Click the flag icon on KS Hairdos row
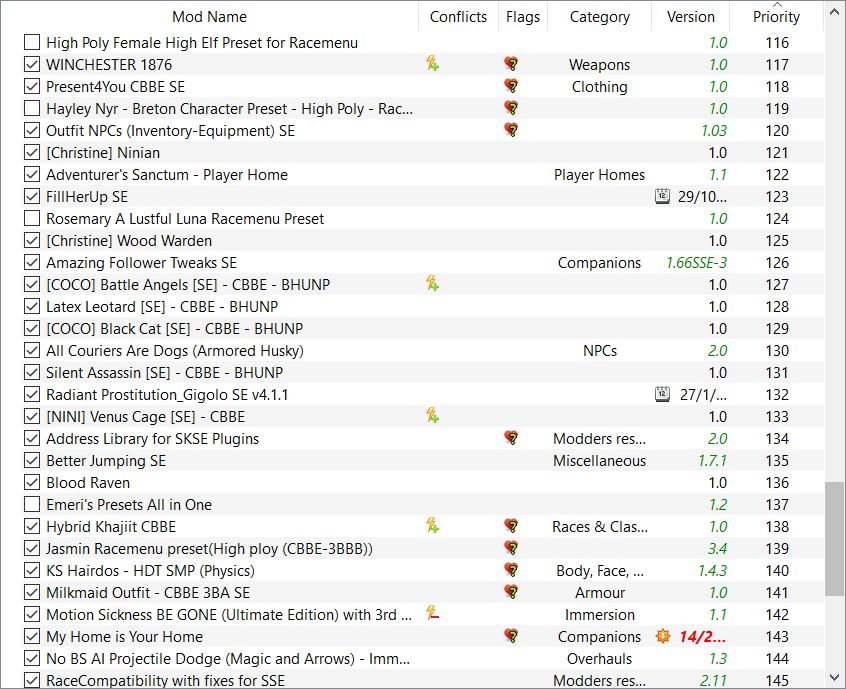Image resolution: width=846 pixels, height=689 pixels. click(511, 571)
